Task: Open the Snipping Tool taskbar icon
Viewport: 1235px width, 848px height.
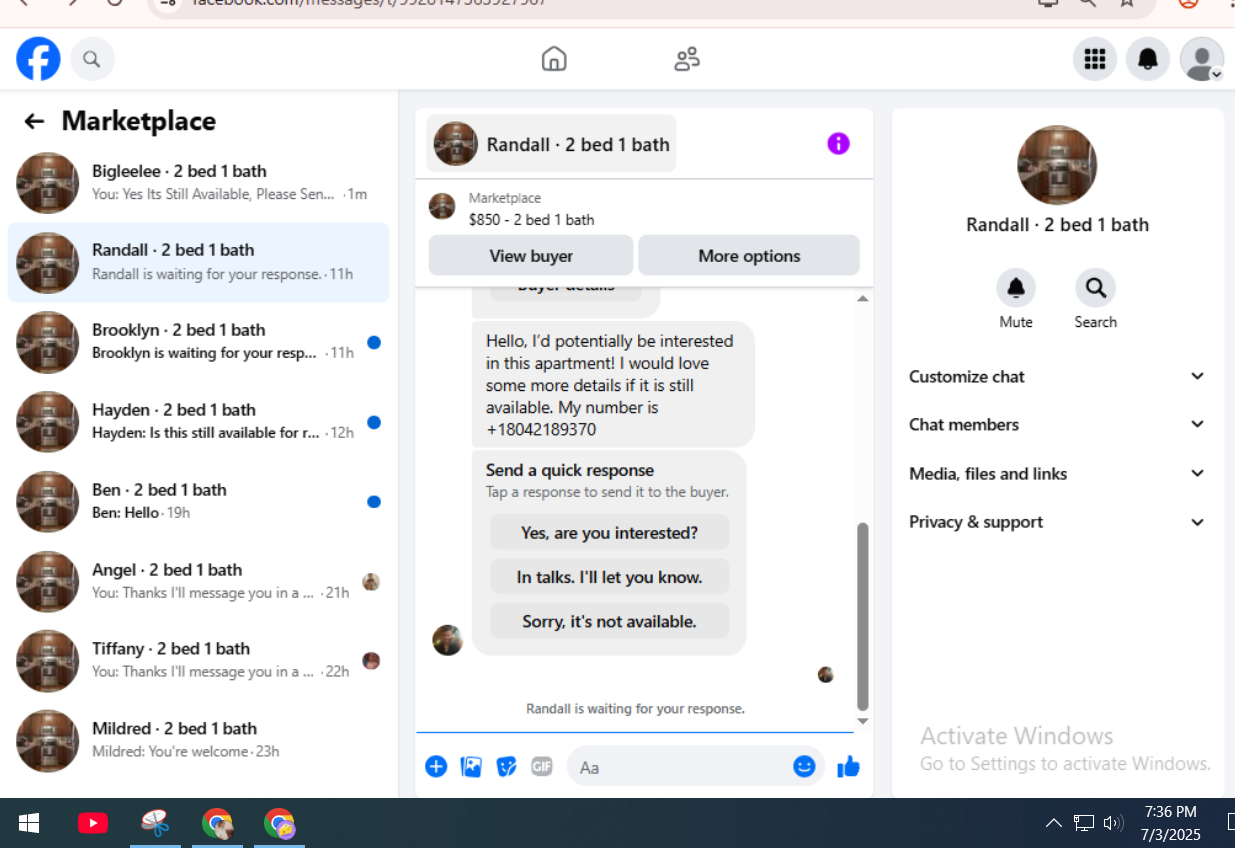Action: (x=154, y=823)
